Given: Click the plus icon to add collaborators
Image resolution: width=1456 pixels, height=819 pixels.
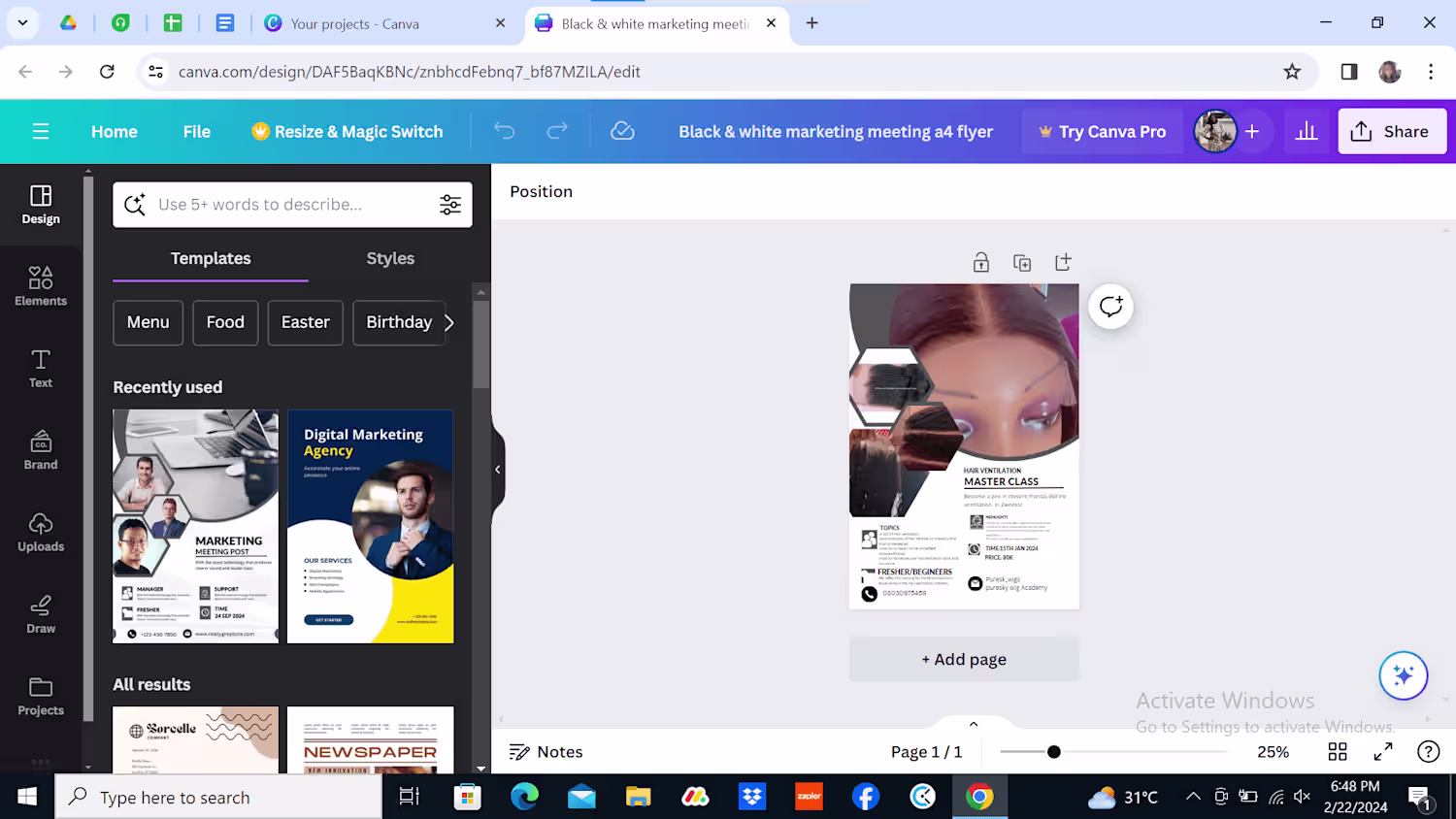Looking at the screenshot, I should coord(1252,131).
